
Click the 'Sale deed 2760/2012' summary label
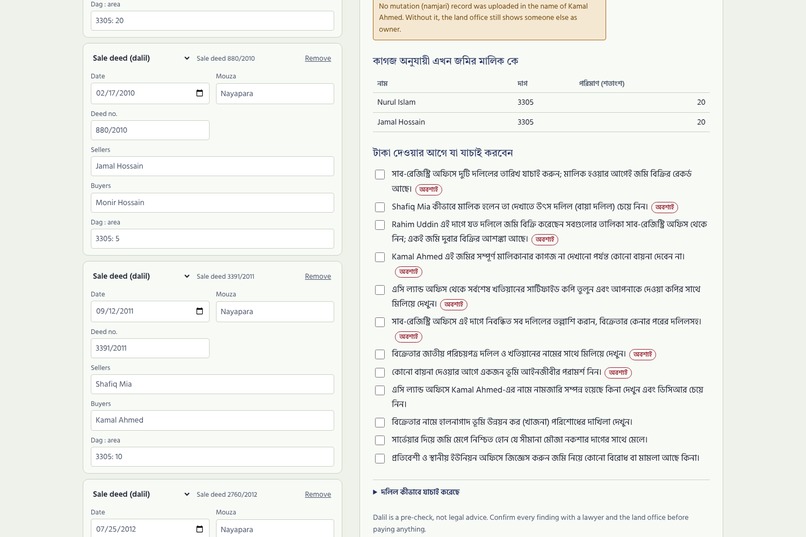227,494
